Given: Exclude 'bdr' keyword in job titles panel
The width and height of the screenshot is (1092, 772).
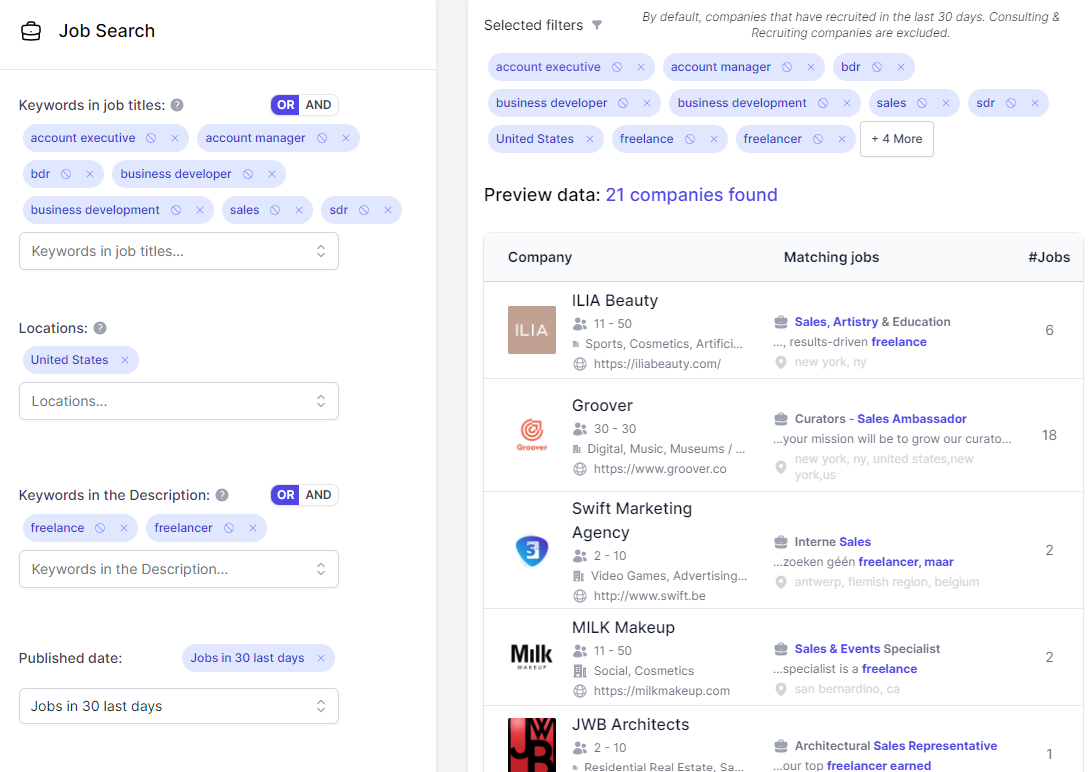Looking at the screenshot, I should pyautogui.click(x=66, y=174).
